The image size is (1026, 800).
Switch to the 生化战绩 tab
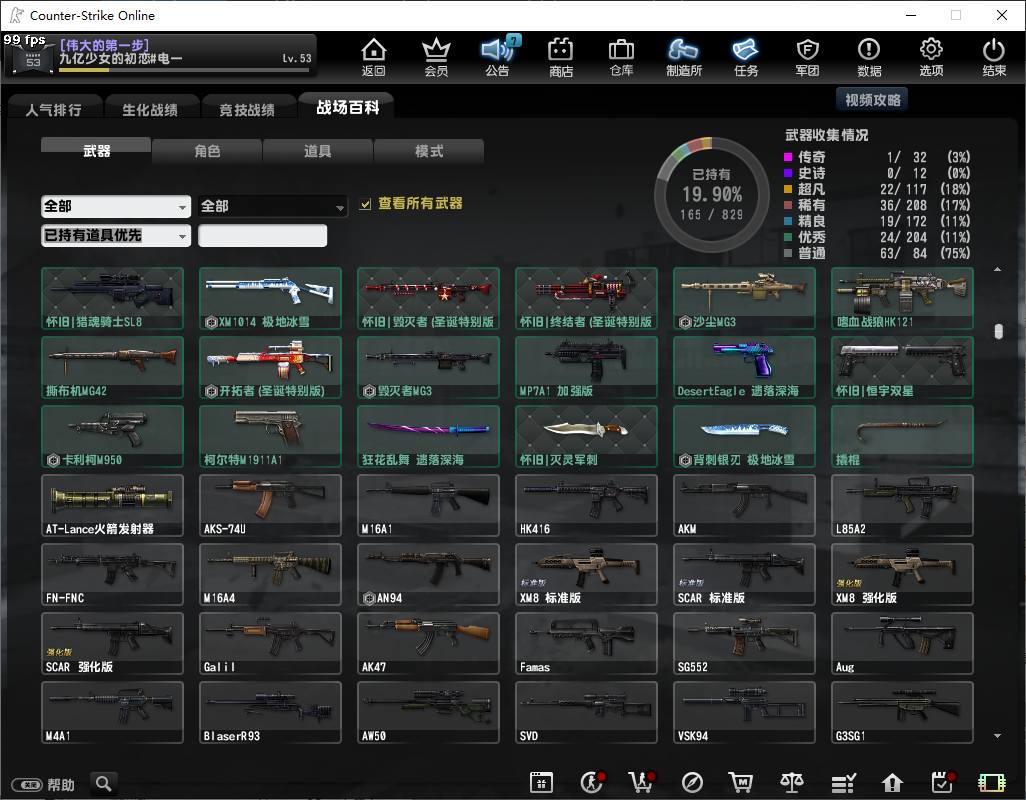[150, 109]
